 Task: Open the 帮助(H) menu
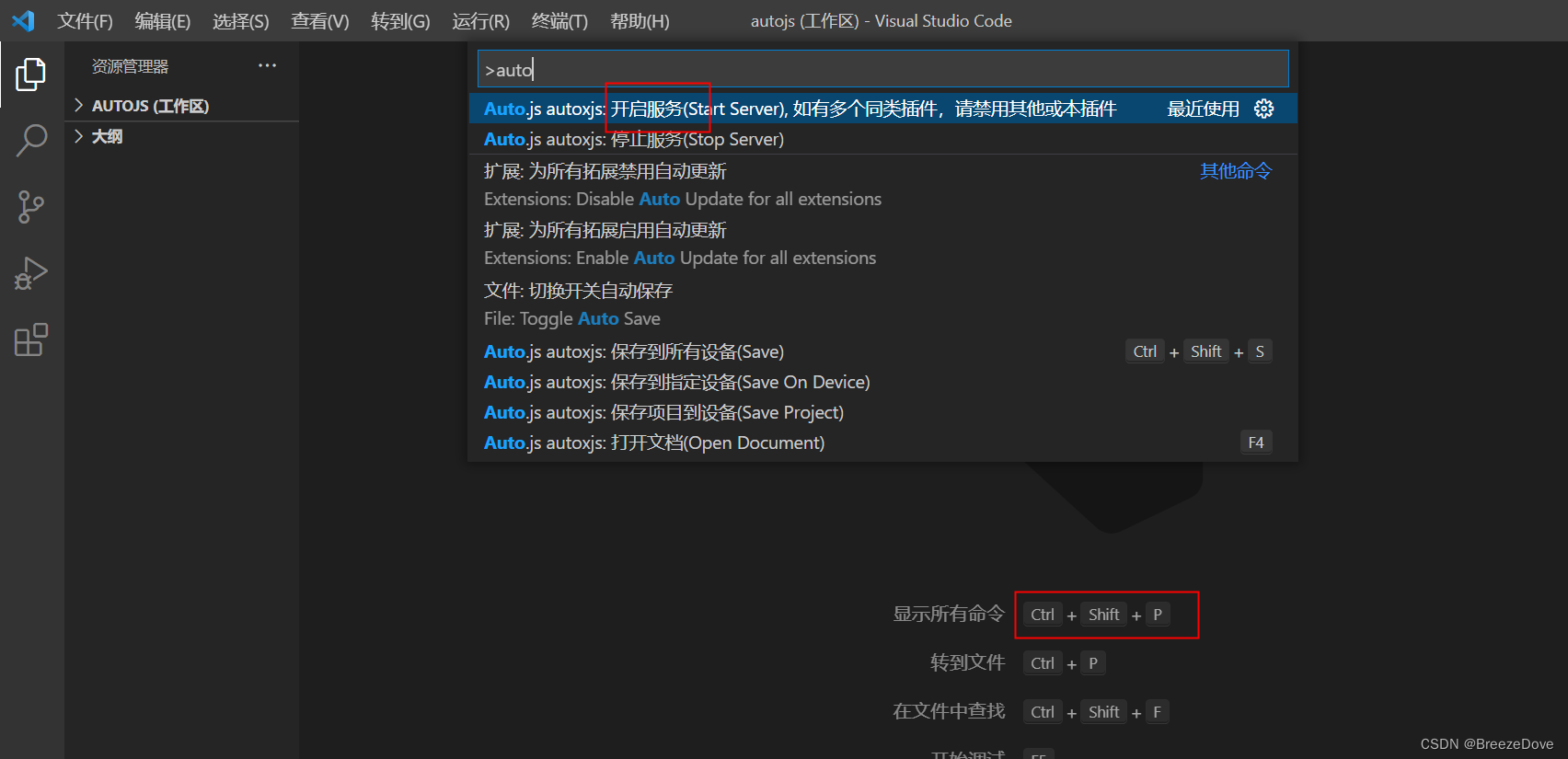[x=640, y=20]
